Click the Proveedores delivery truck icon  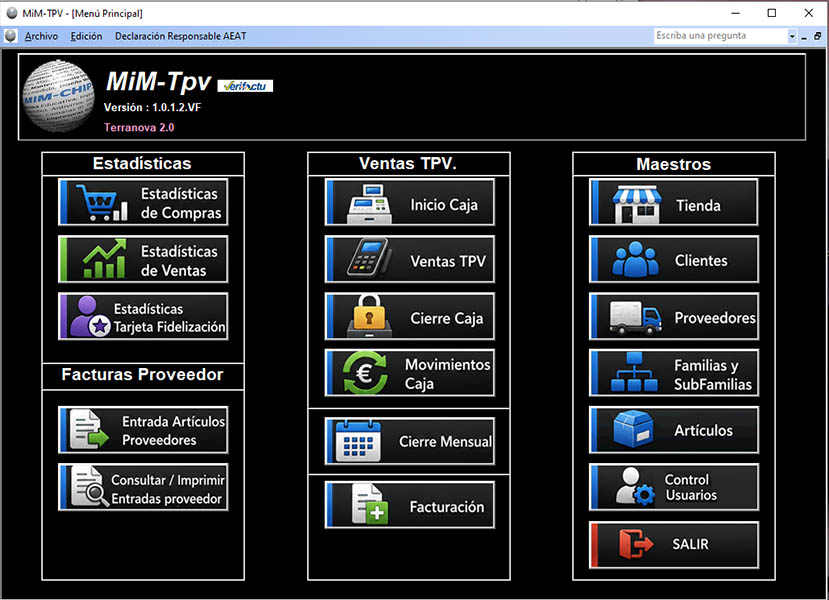click(635, 317)
